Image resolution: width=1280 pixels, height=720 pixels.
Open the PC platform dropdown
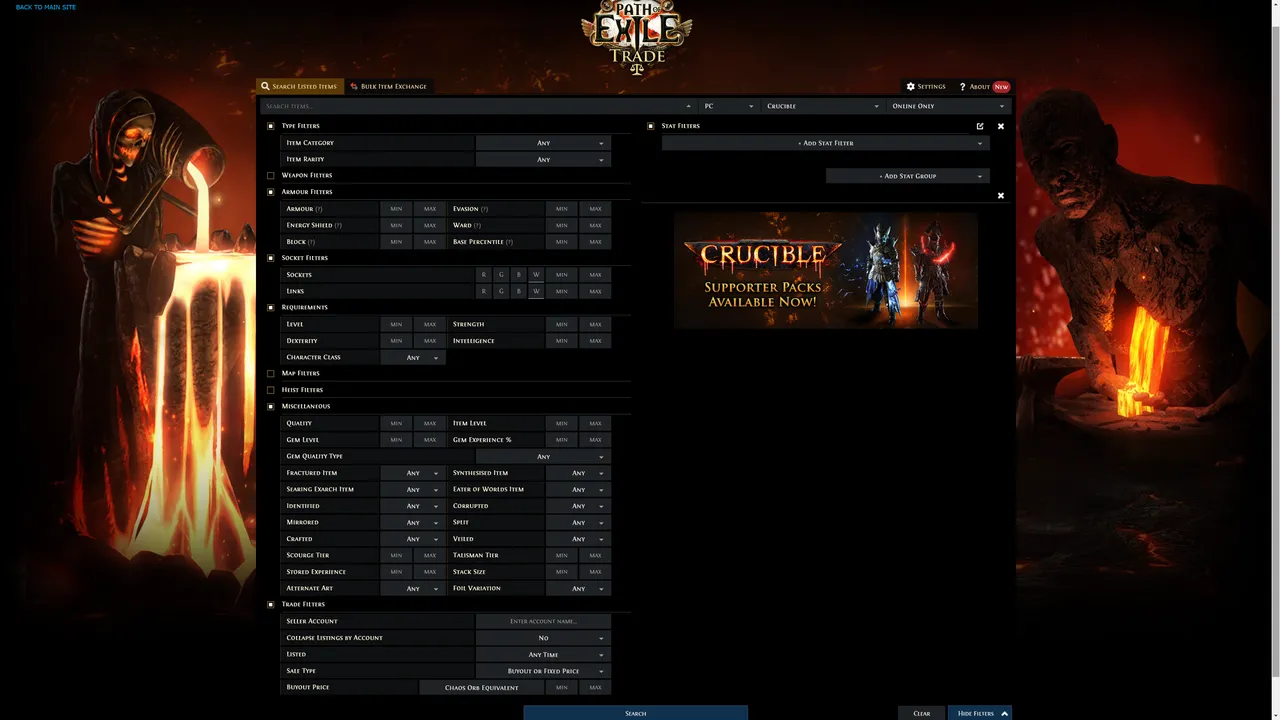coord(728,106)
